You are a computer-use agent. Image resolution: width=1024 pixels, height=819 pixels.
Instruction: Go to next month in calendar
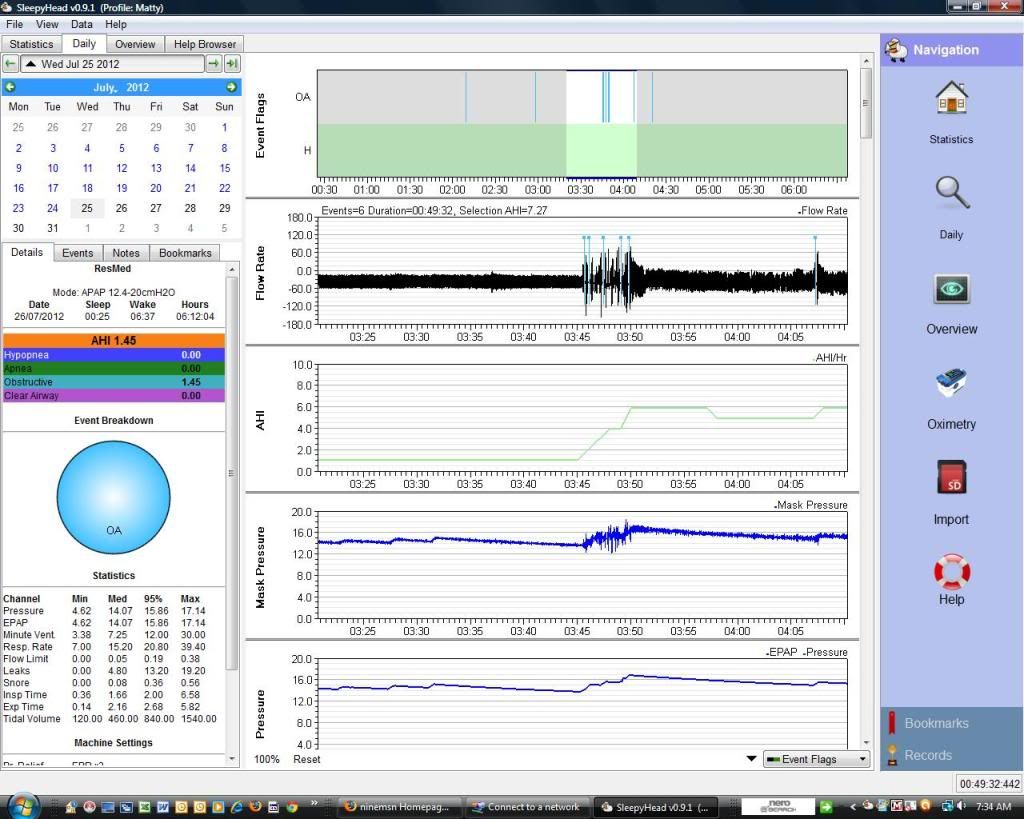(231, 88)
